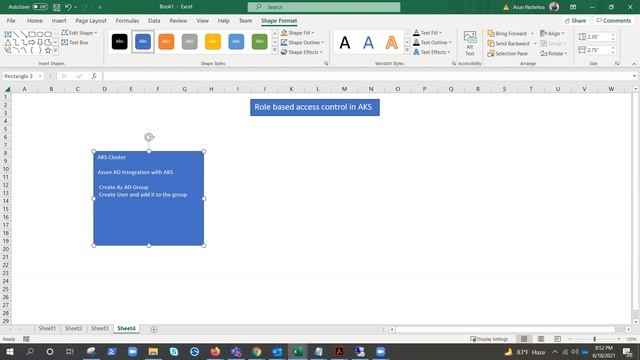Open Chrome from the taskbar

(x=257, y=351)
